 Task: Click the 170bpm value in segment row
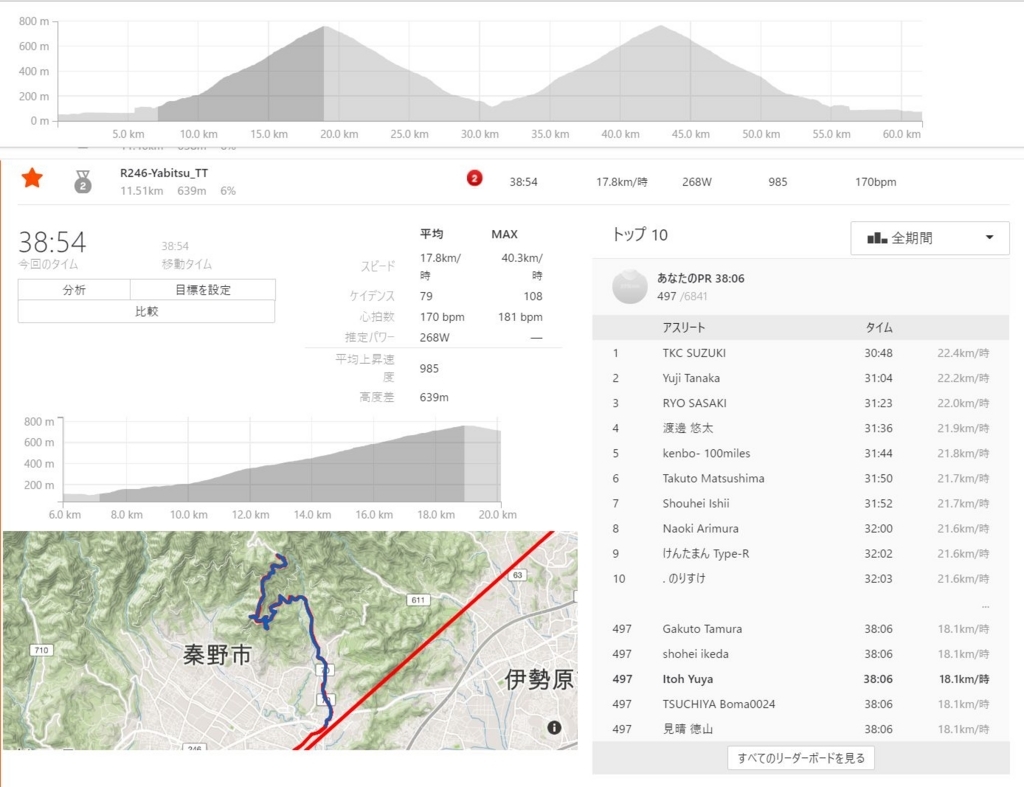coord(876,182)
